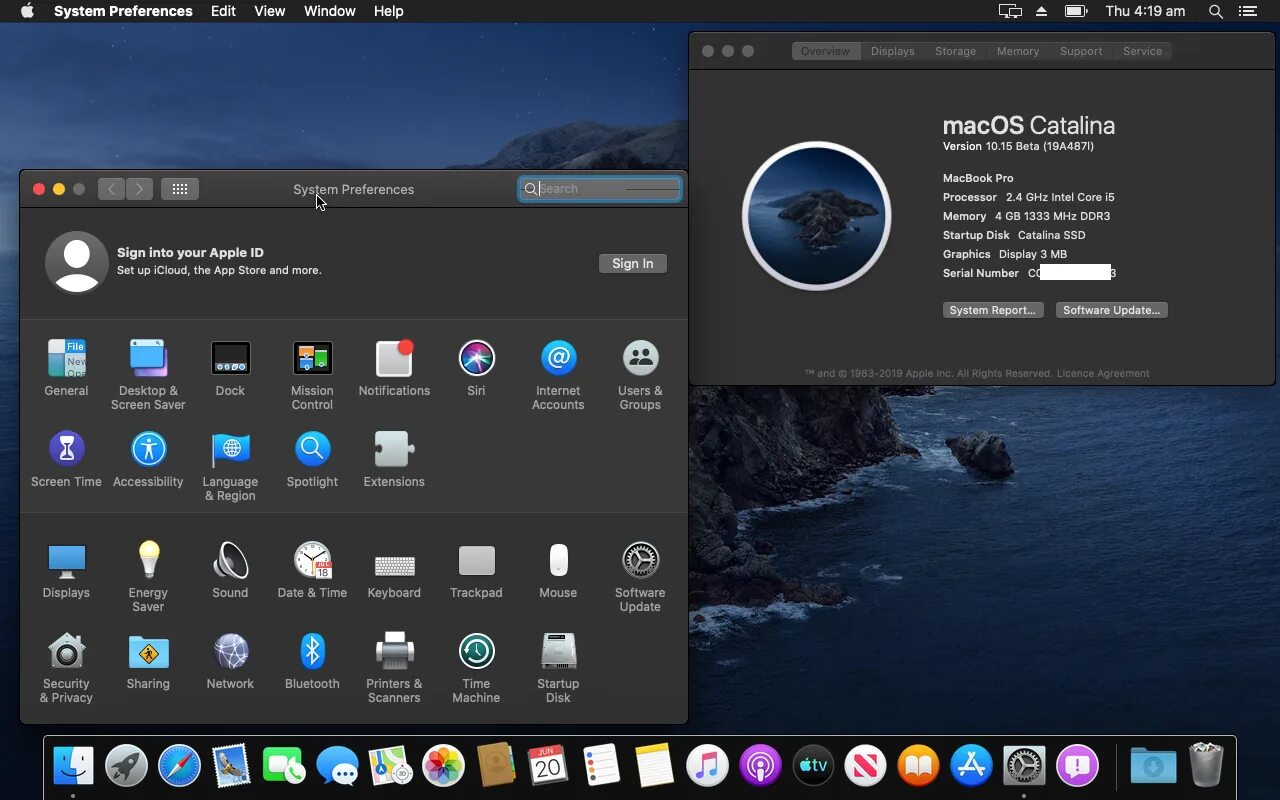Viewport: 1280px width, 800px height.
Task: Open the Network preferences pane
Action: click(x=230, y=661)
